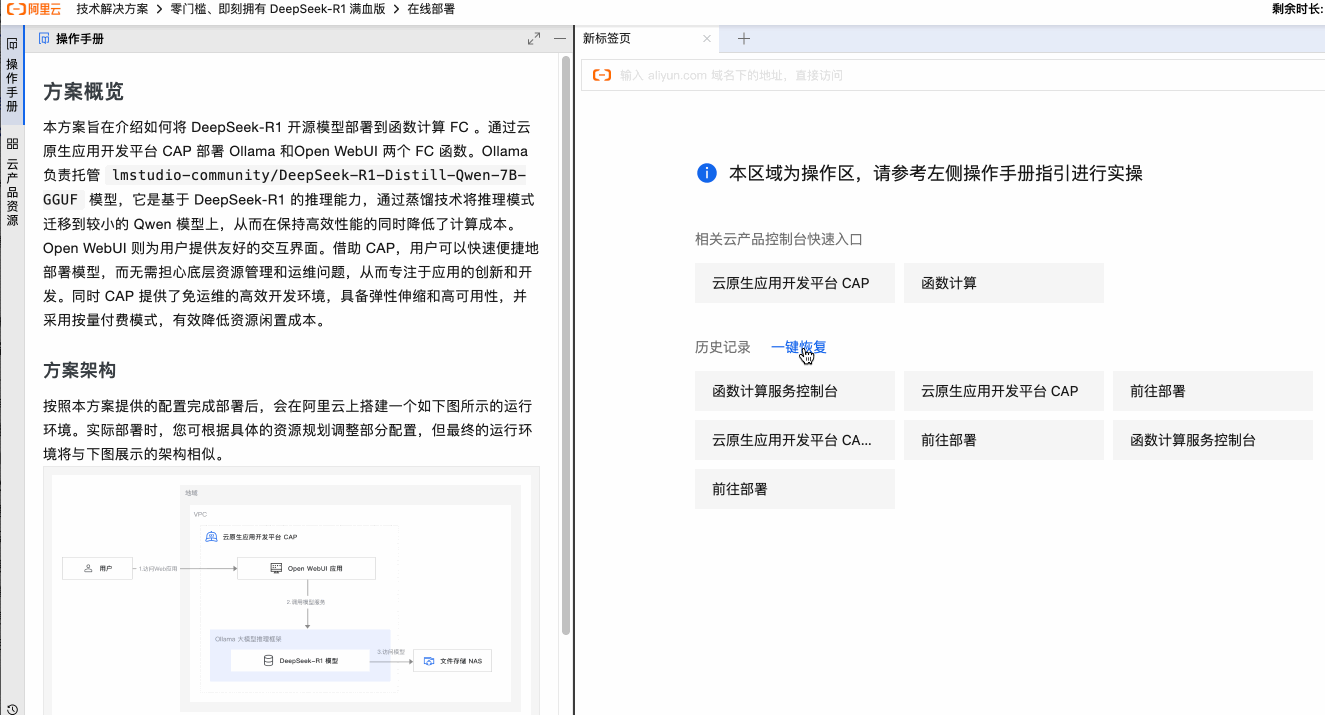Click the 文件存储 NAS icon in diagram
This screenshot has width=1325, height=715.
tap(428, 661)
